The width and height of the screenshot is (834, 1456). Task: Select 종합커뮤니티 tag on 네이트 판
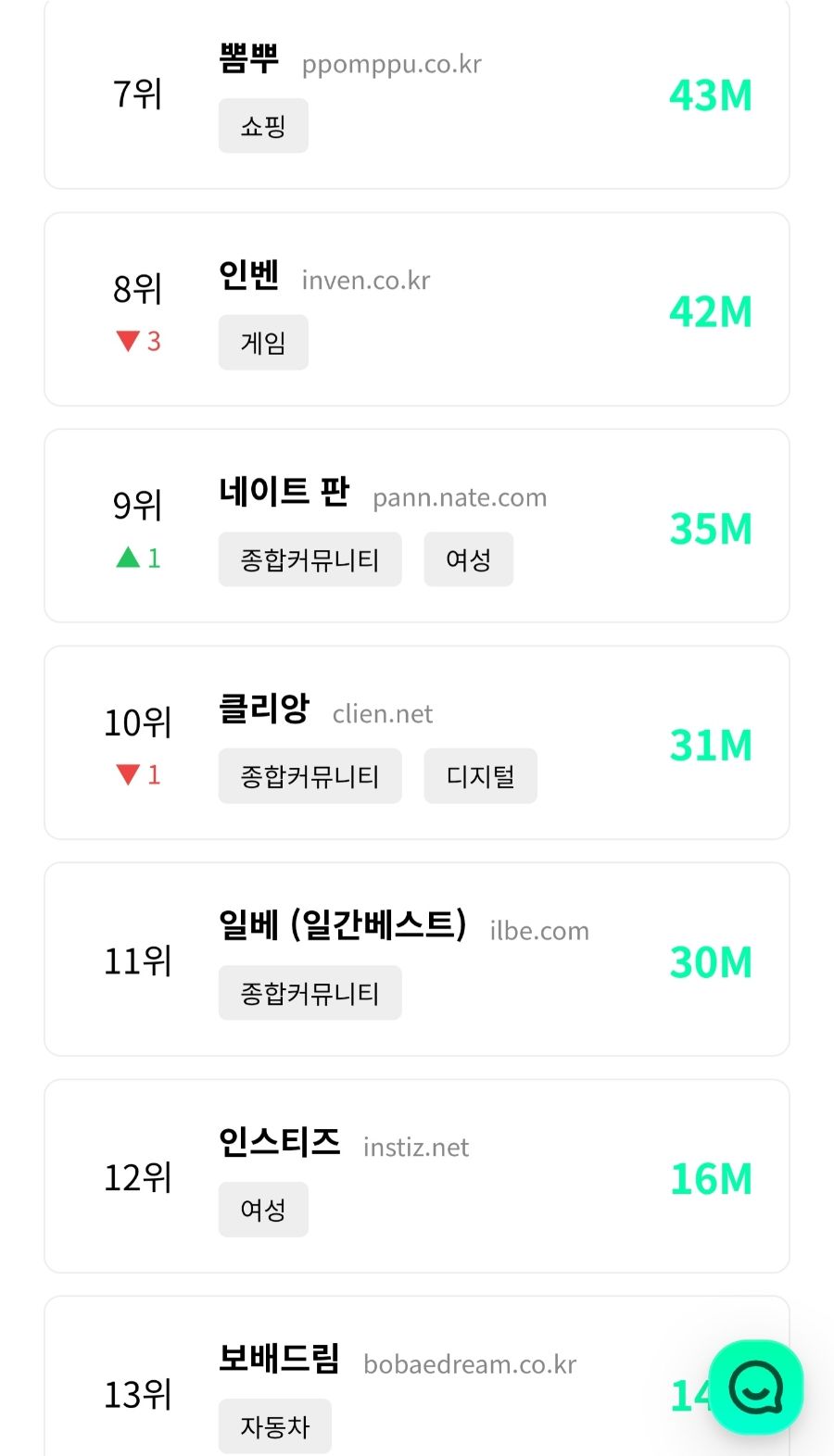(310, 559)
